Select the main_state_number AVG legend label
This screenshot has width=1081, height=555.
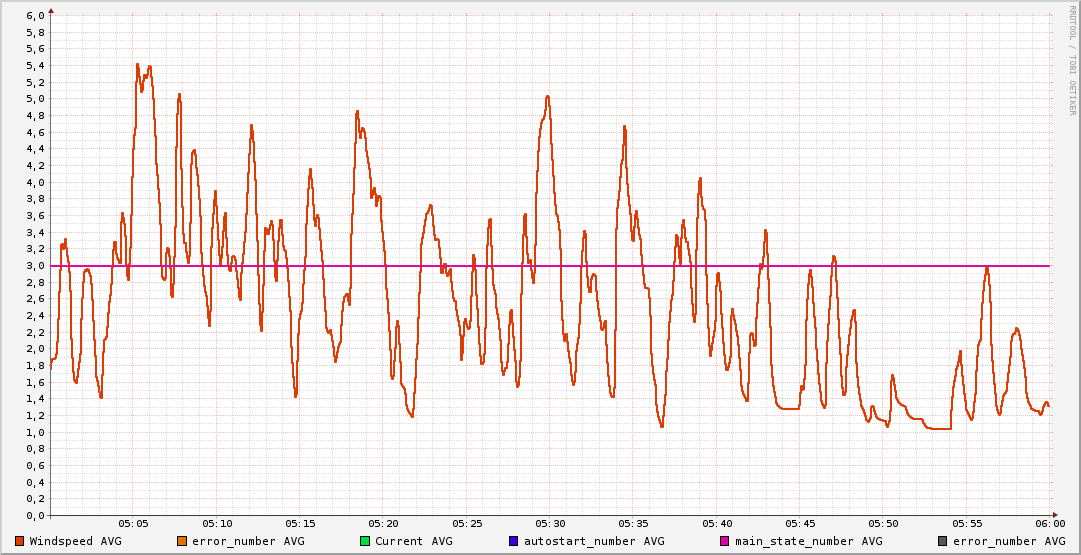click(x=809, y=541)
